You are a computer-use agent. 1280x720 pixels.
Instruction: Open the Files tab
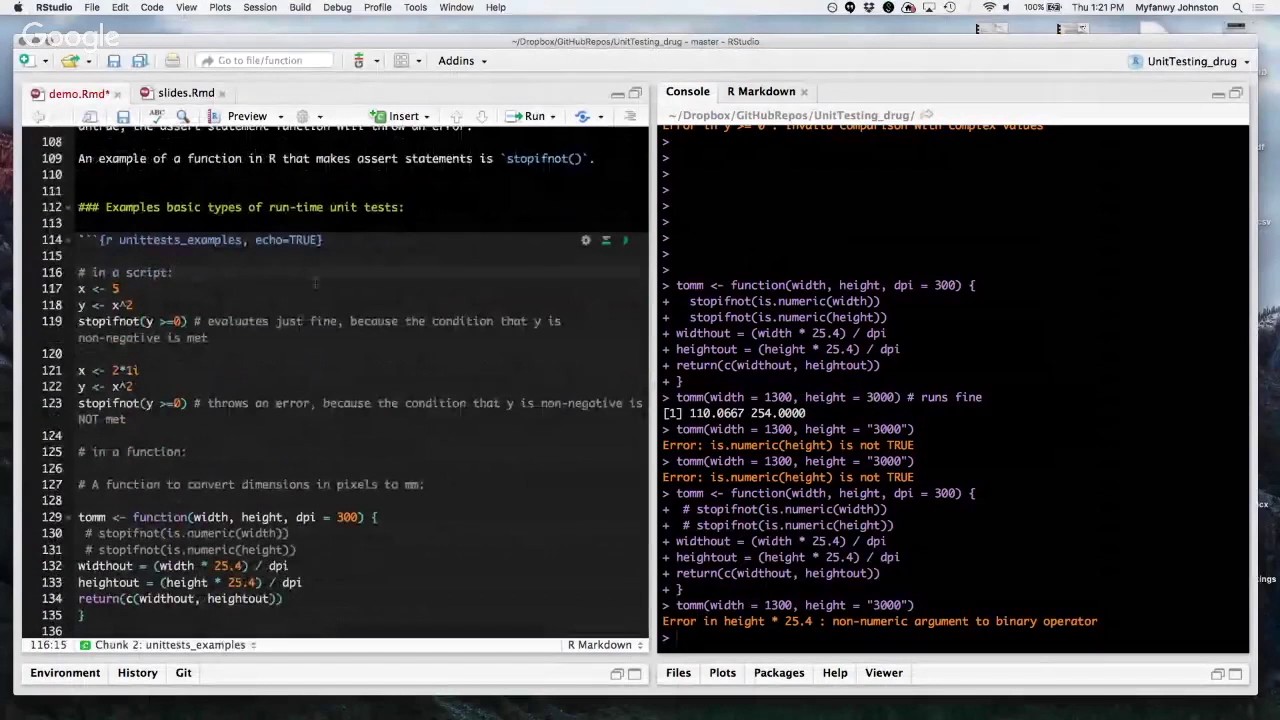click(678, 673)
